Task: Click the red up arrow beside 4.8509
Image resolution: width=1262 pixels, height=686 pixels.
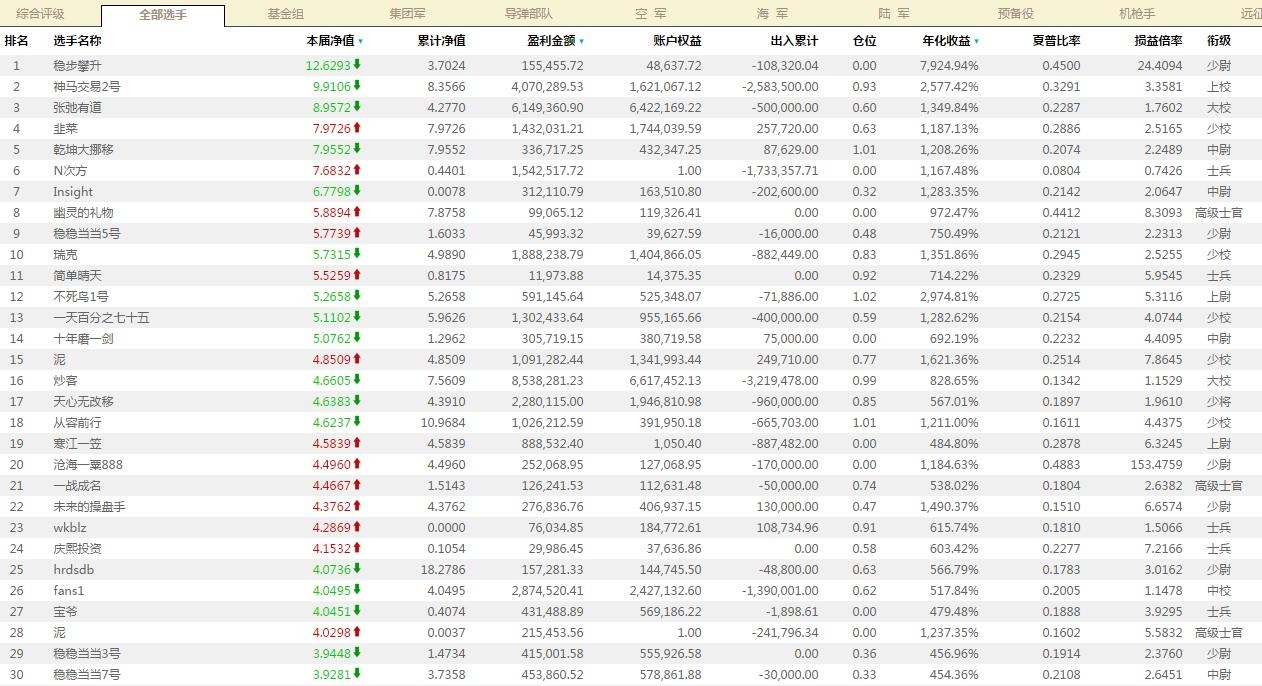Action: point(357,359)
